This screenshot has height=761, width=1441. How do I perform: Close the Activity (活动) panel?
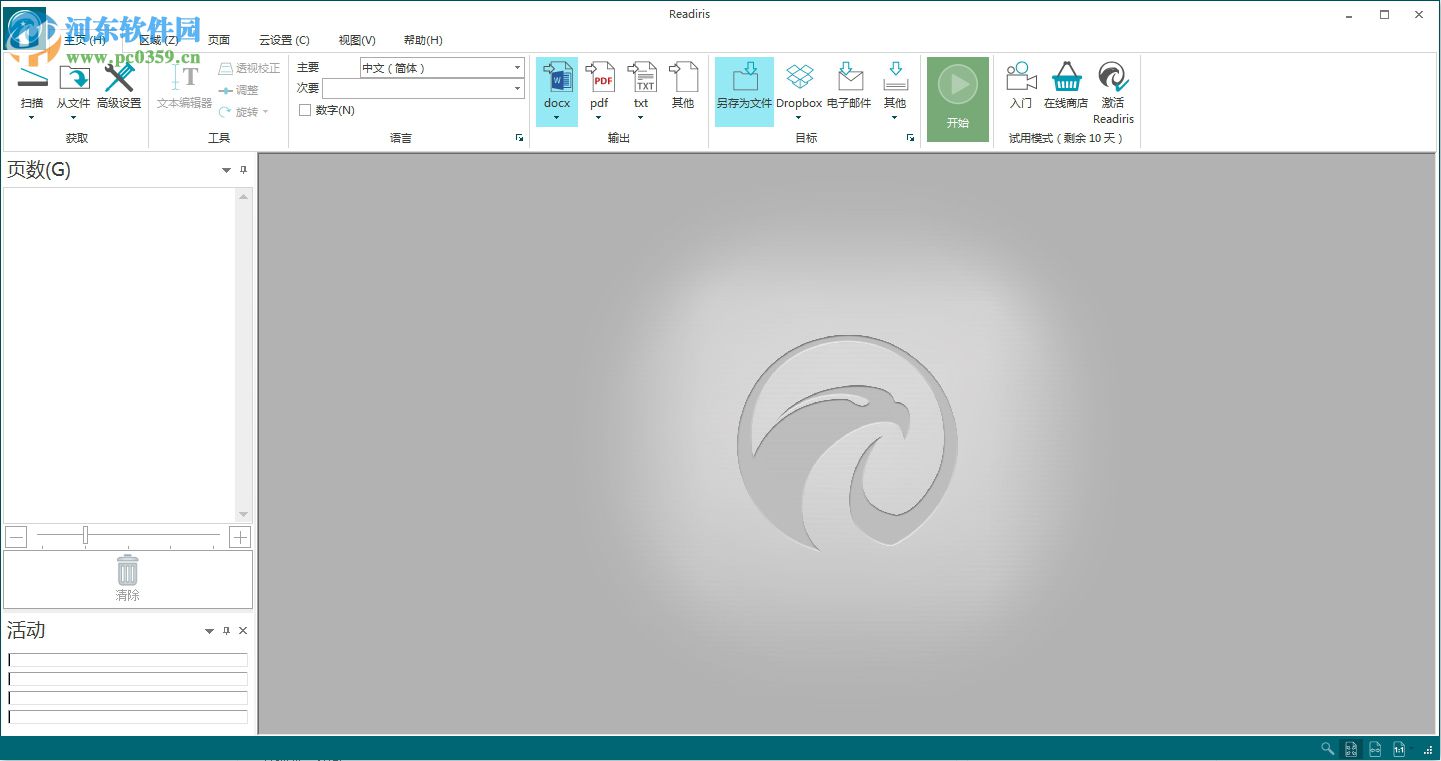(243, 631)
